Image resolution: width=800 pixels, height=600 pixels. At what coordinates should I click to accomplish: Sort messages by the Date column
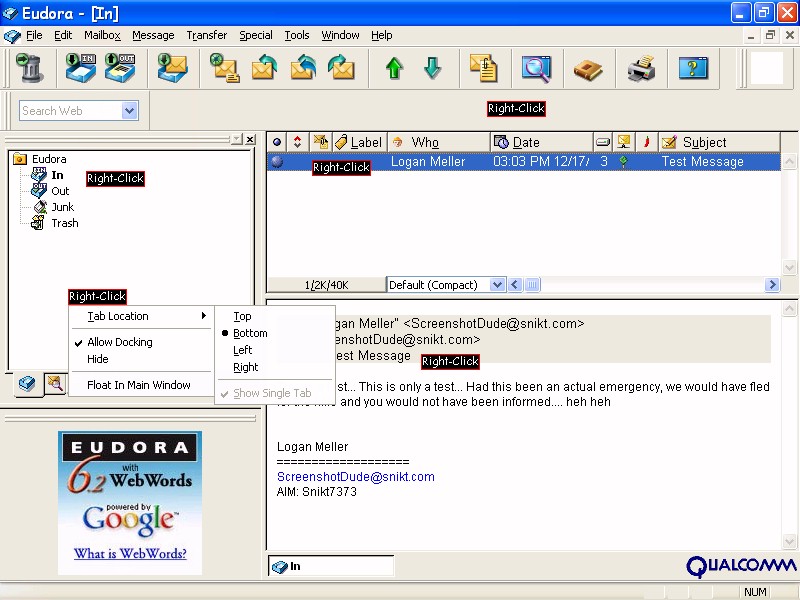pyautogui.click(x=542, y=142)
